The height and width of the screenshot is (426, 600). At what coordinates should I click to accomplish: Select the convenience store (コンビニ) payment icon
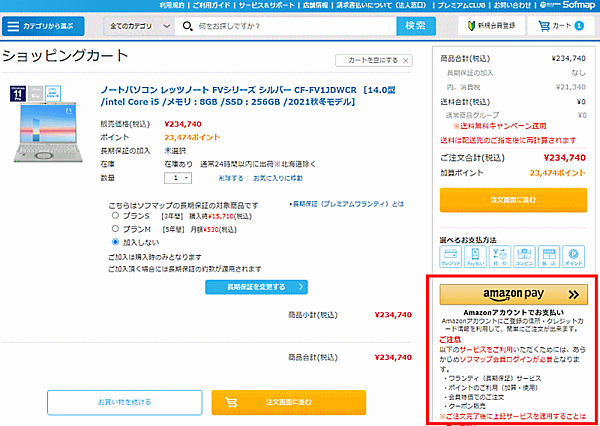[524, 256]
